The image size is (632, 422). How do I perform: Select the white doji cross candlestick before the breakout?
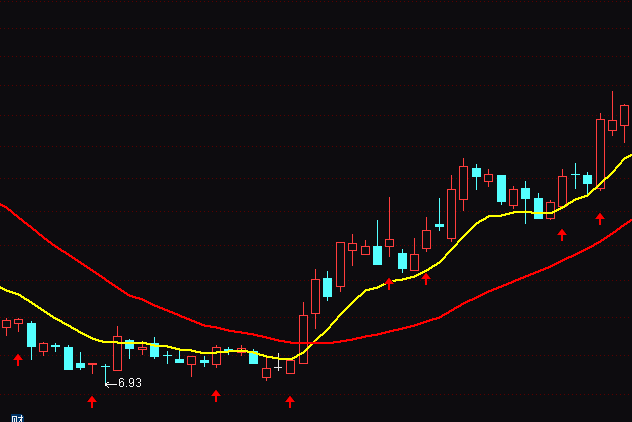278,364
